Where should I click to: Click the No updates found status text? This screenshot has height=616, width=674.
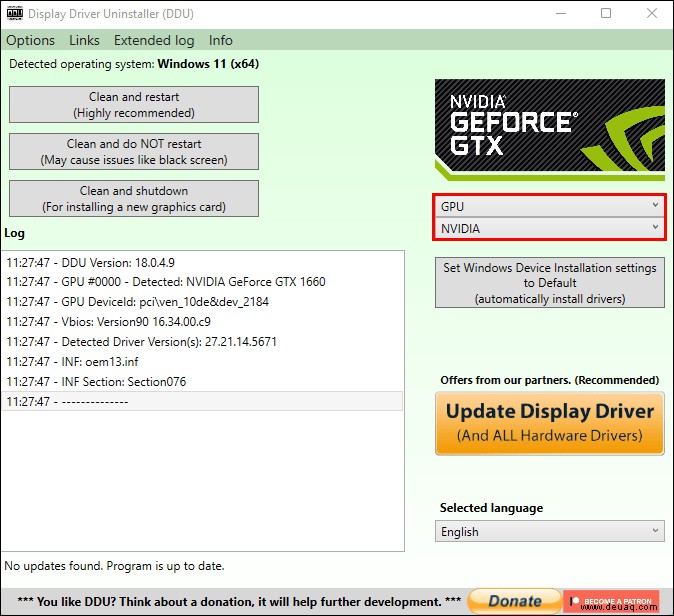pos(114,566)
